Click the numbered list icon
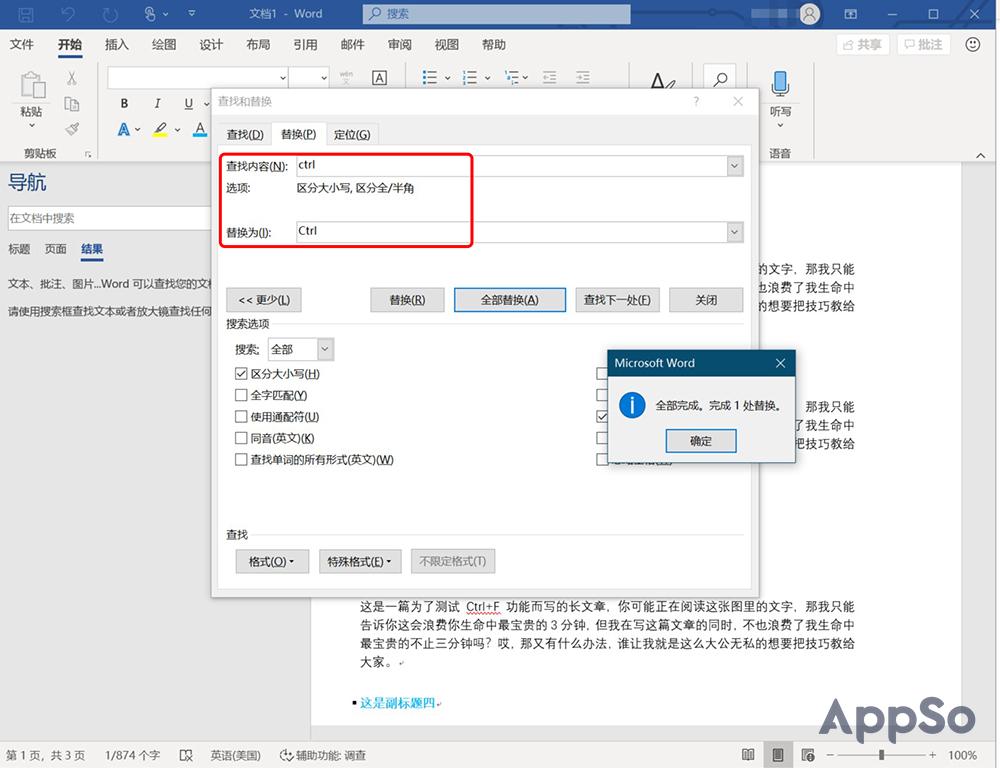Image resolution: width=1000 pixels, height=768 pixels. tap(469, 78)
